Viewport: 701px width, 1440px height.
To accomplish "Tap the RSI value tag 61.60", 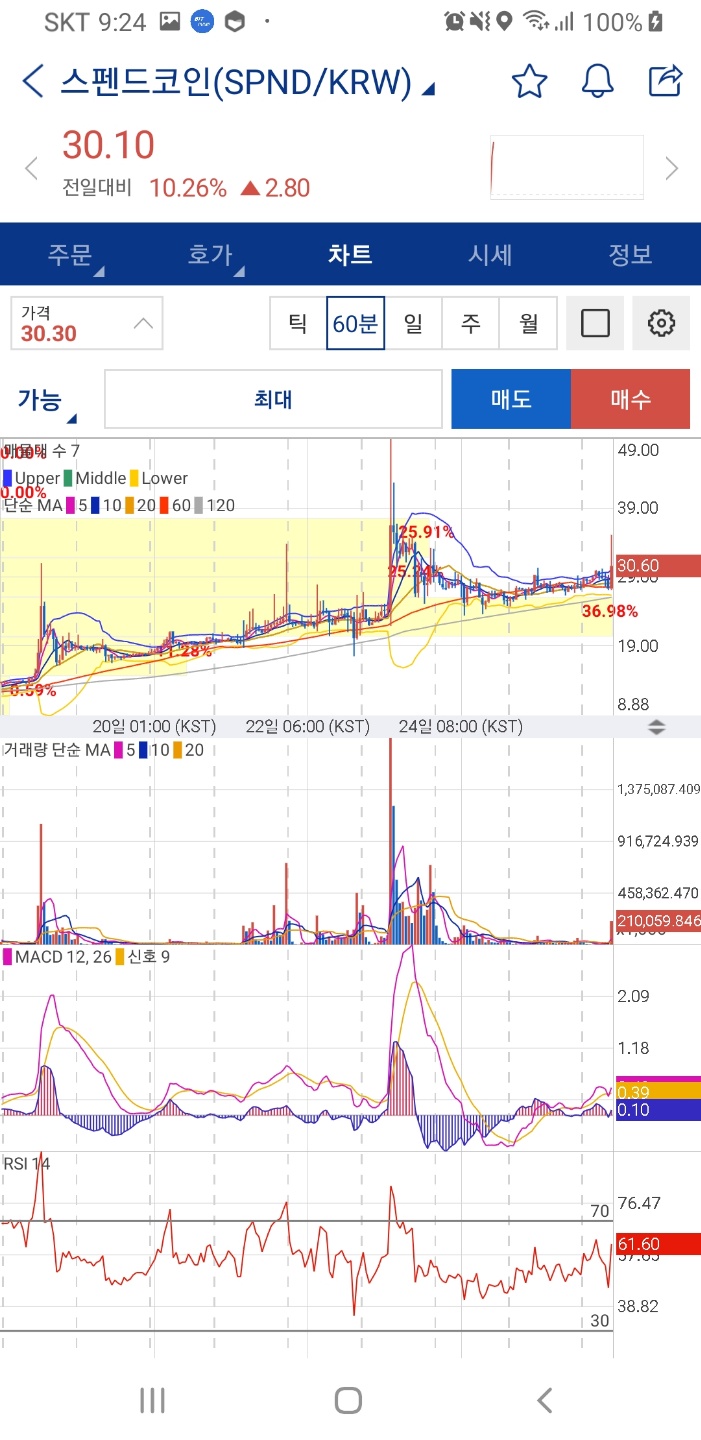I will (657, 1244).
